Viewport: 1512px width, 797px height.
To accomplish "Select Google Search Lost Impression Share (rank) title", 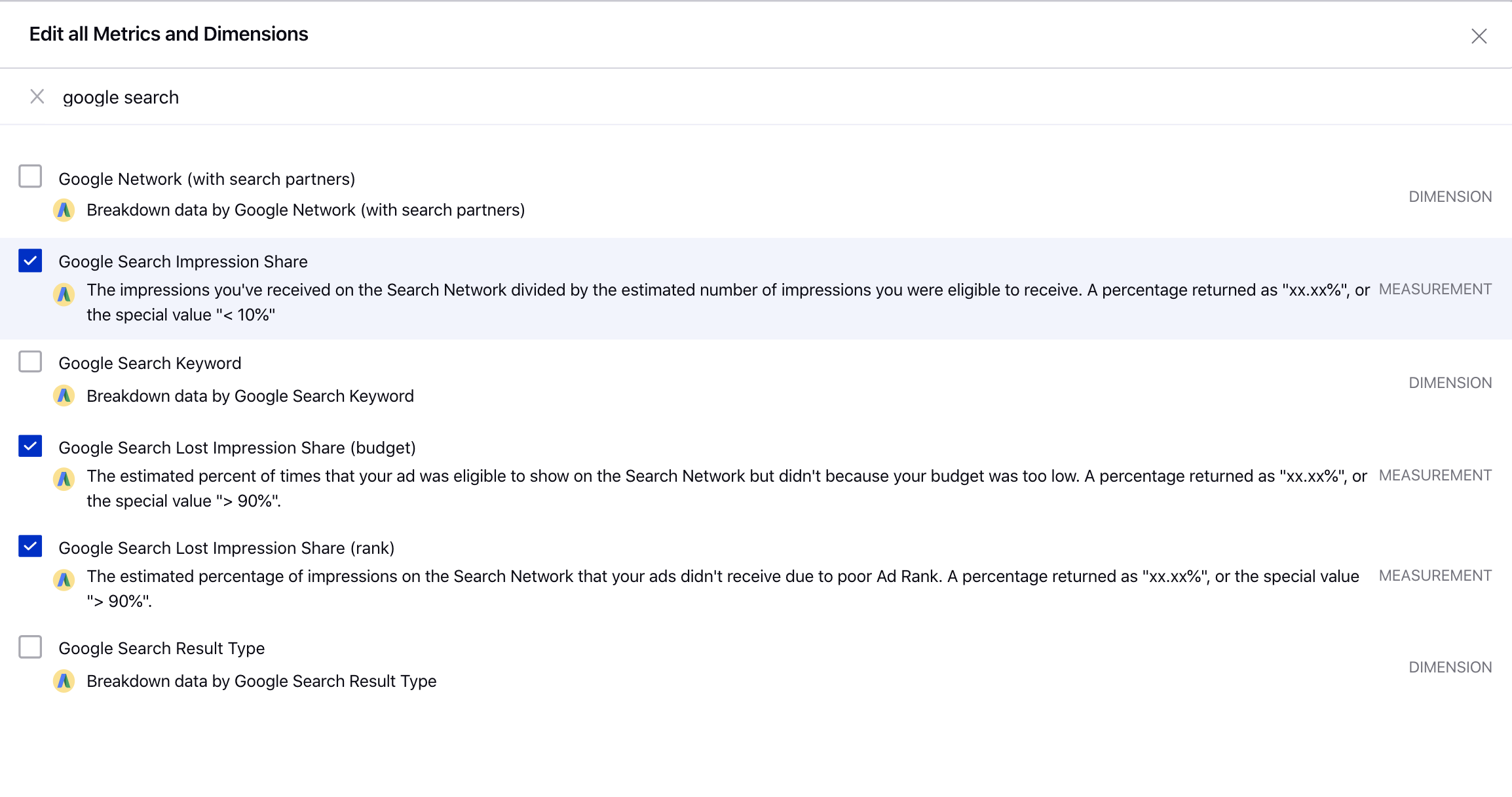I will [227, 548].
